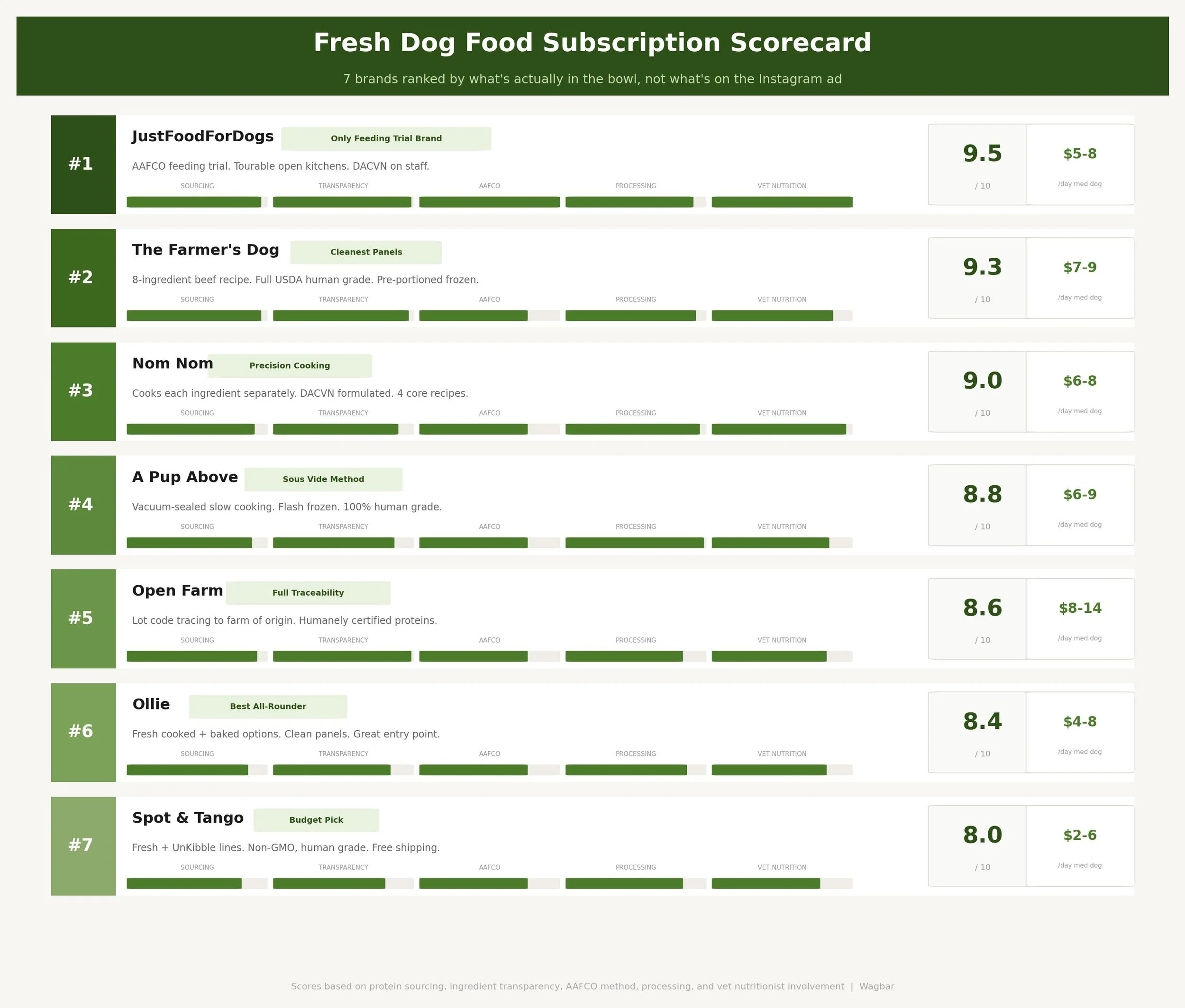Select the #5 rank badge
Screen dimensions: 1185x1008
point(83,619)
